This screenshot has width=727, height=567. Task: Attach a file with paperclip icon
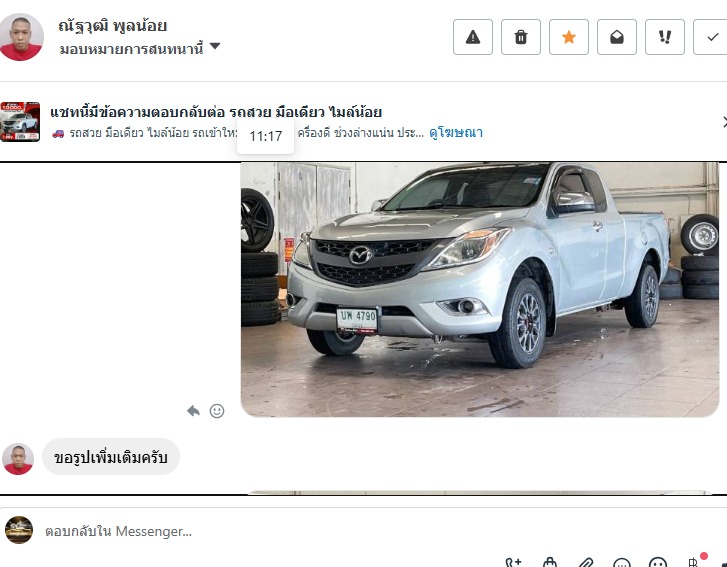click(x=586, y=562)
